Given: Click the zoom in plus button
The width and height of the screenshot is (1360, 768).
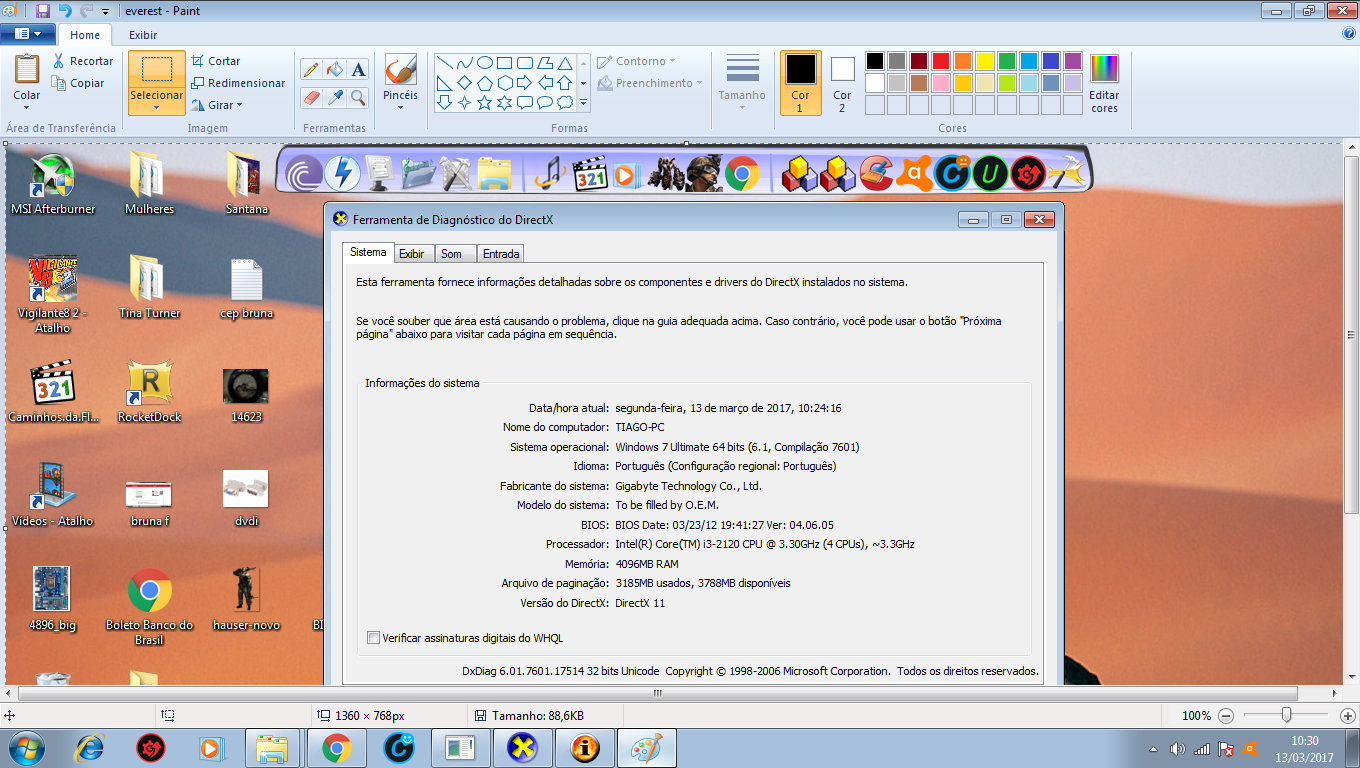Looking at the screenshot, I should (x=1347, y=716).
